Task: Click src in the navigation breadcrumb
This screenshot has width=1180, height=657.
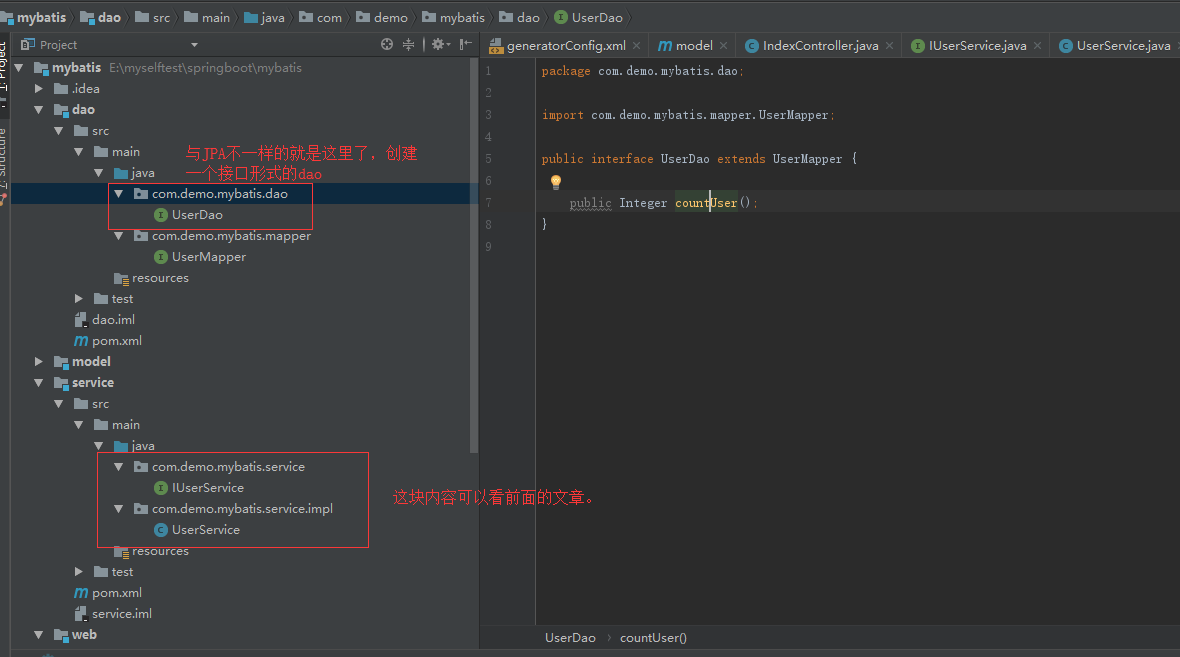Action: 153,17
